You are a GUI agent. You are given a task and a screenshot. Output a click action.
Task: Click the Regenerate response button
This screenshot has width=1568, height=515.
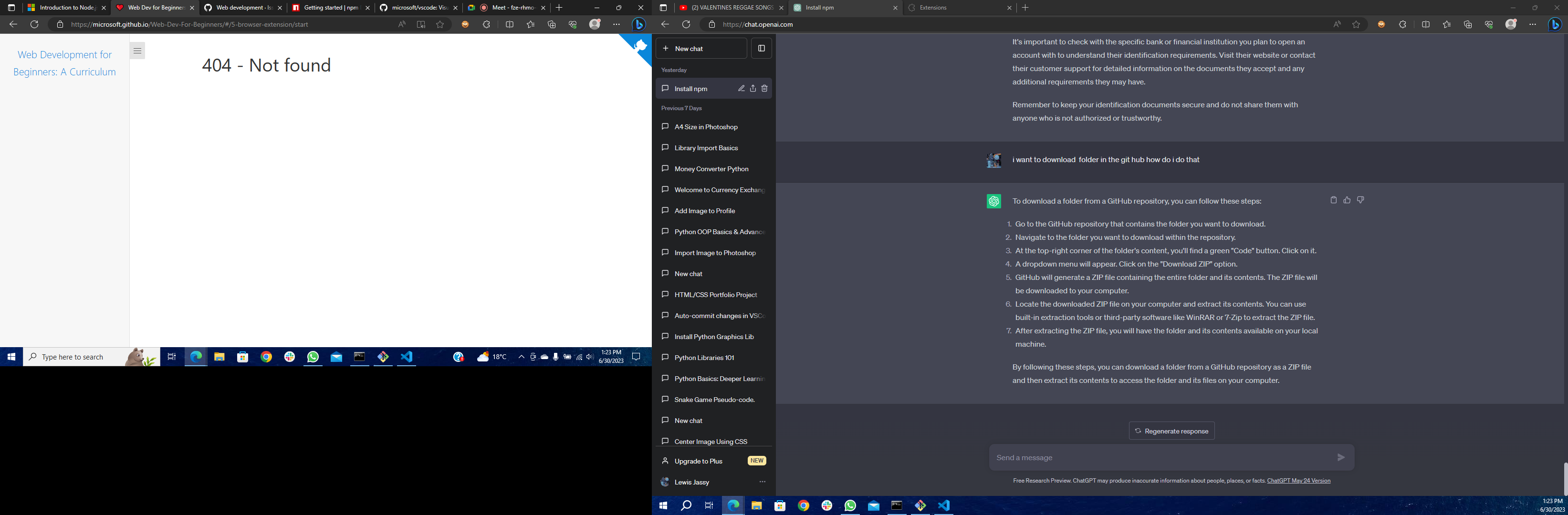pyautogui.click(x=1171, y=431)
